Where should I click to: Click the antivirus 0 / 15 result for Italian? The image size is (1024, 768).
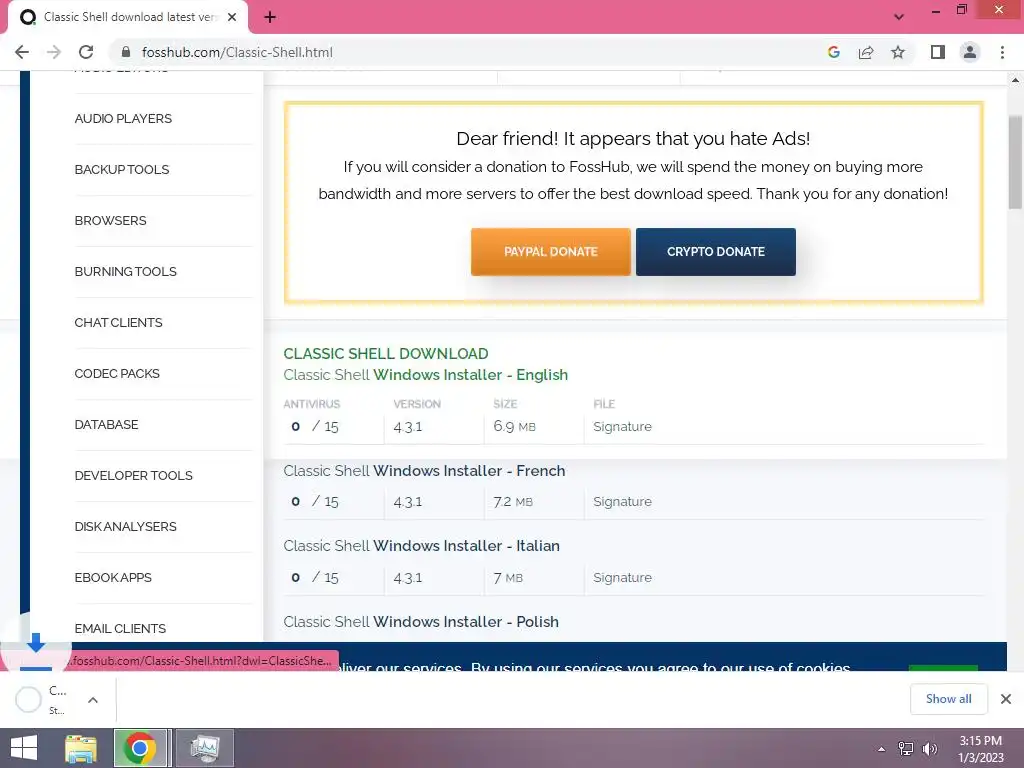(x=315, y=577)
